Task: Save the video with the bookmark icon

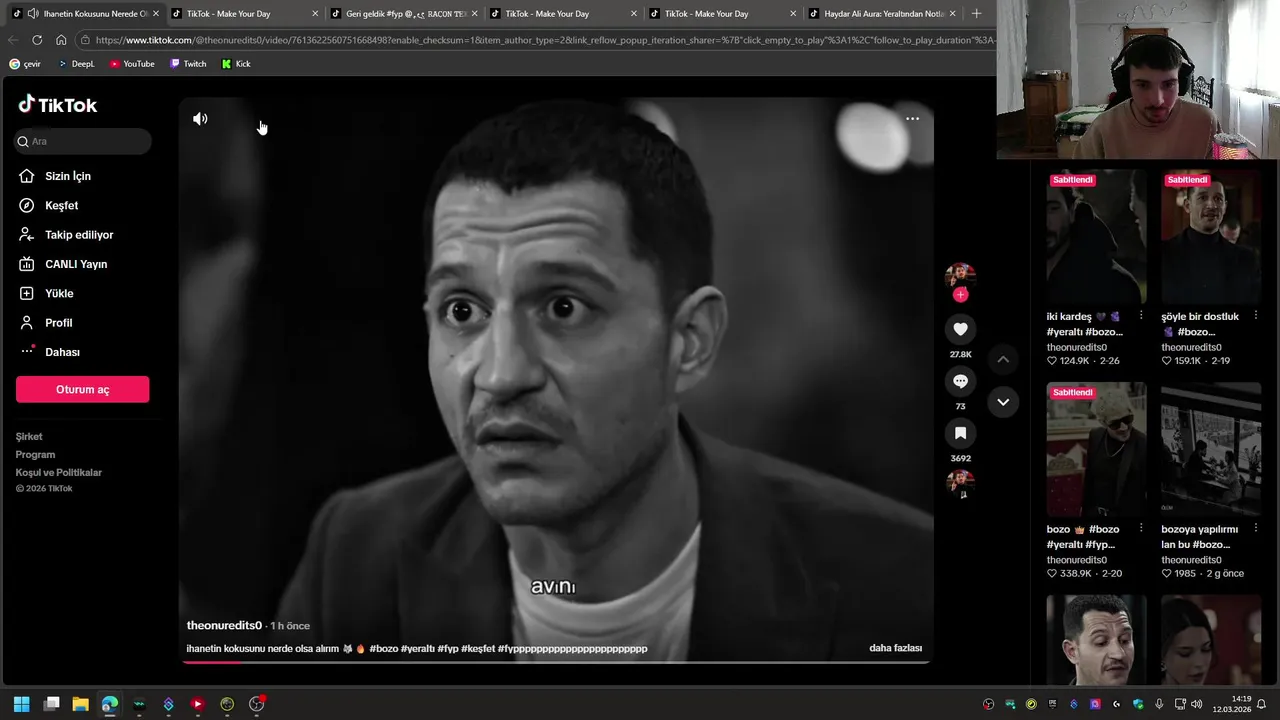Action: [960, 433]
